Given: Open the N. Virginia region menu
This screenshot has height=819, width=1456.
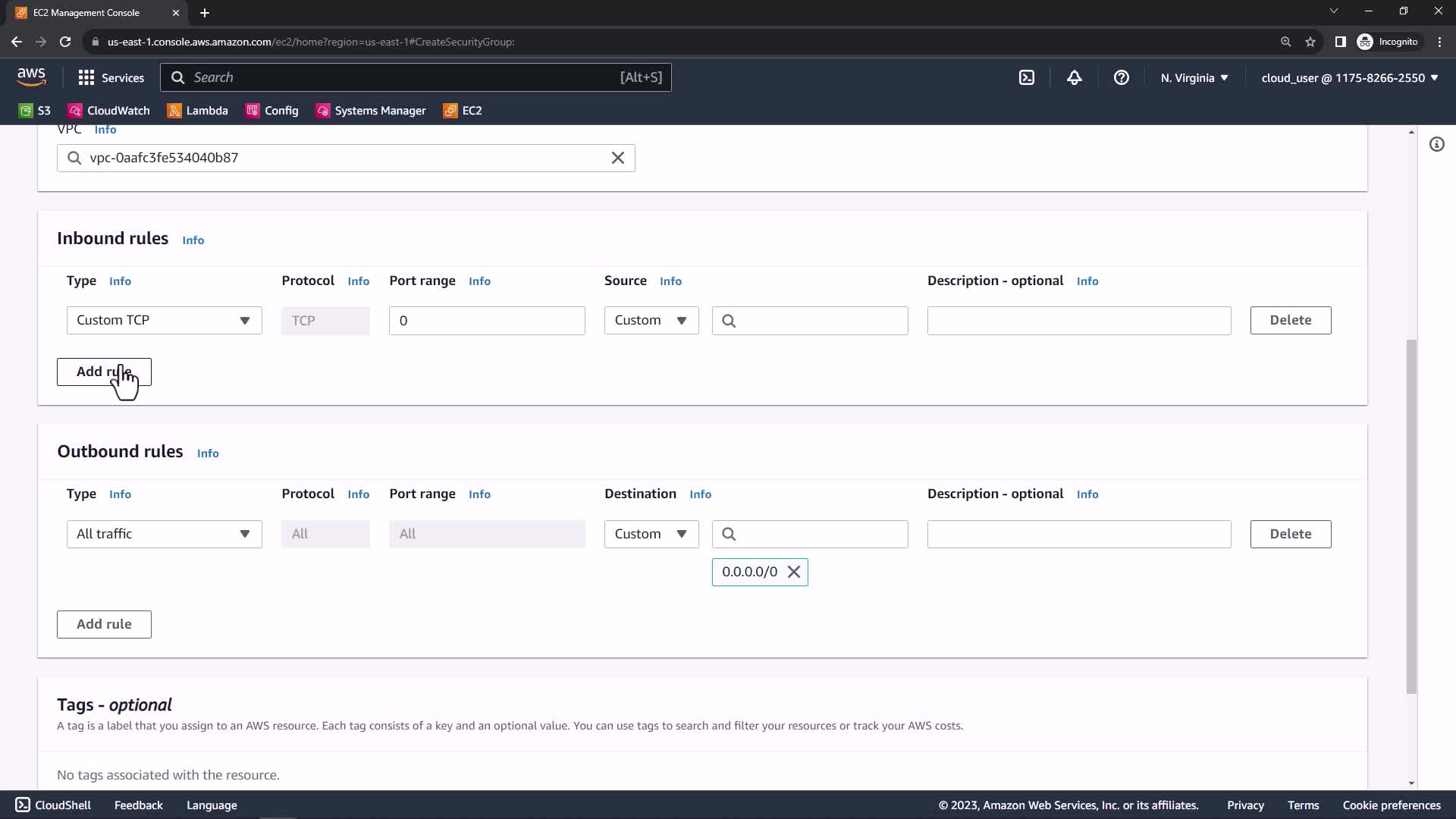Looking at the screenshot, I should (1194, 77).
